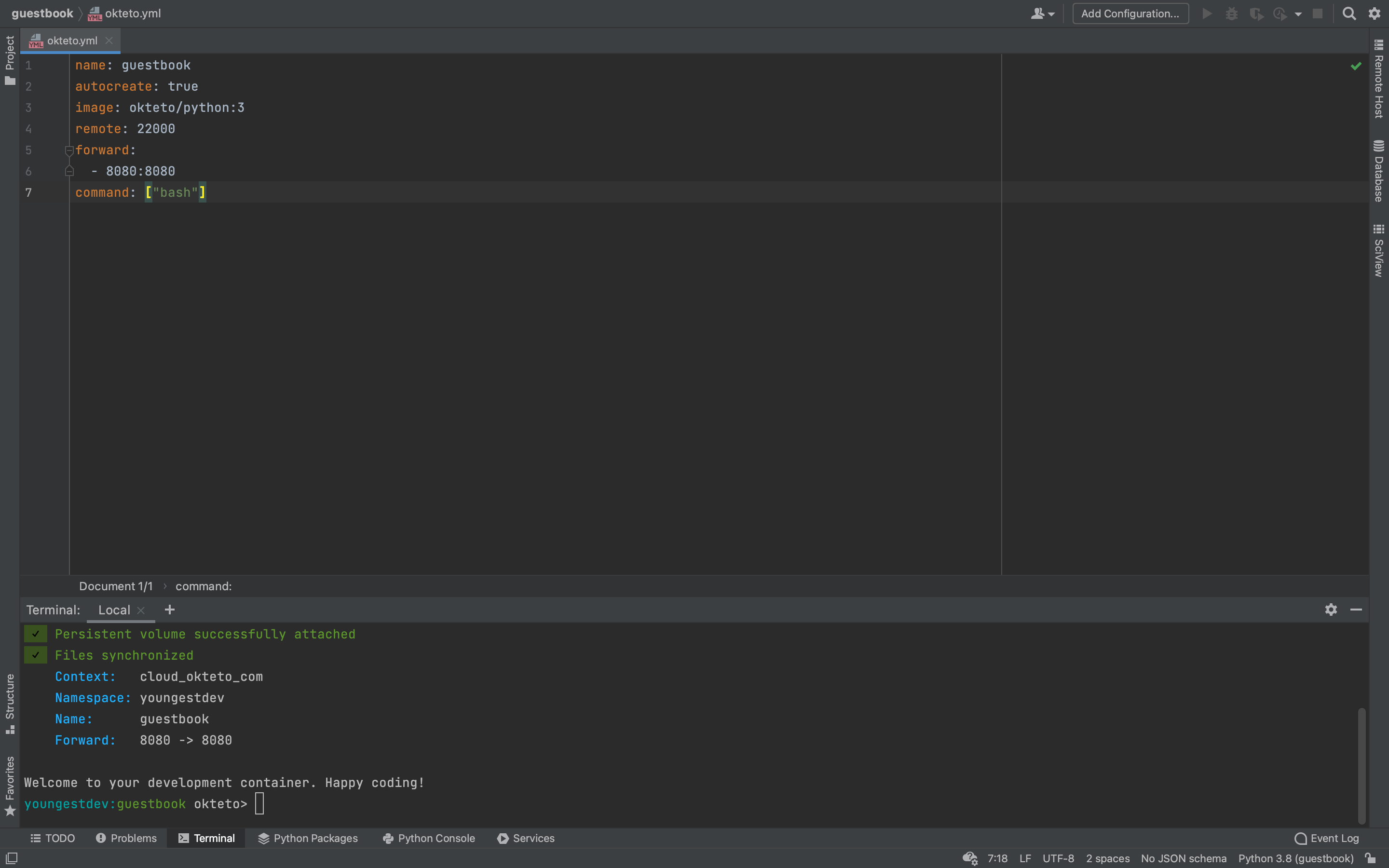Select the Terminal tab

tap(214, 838)
